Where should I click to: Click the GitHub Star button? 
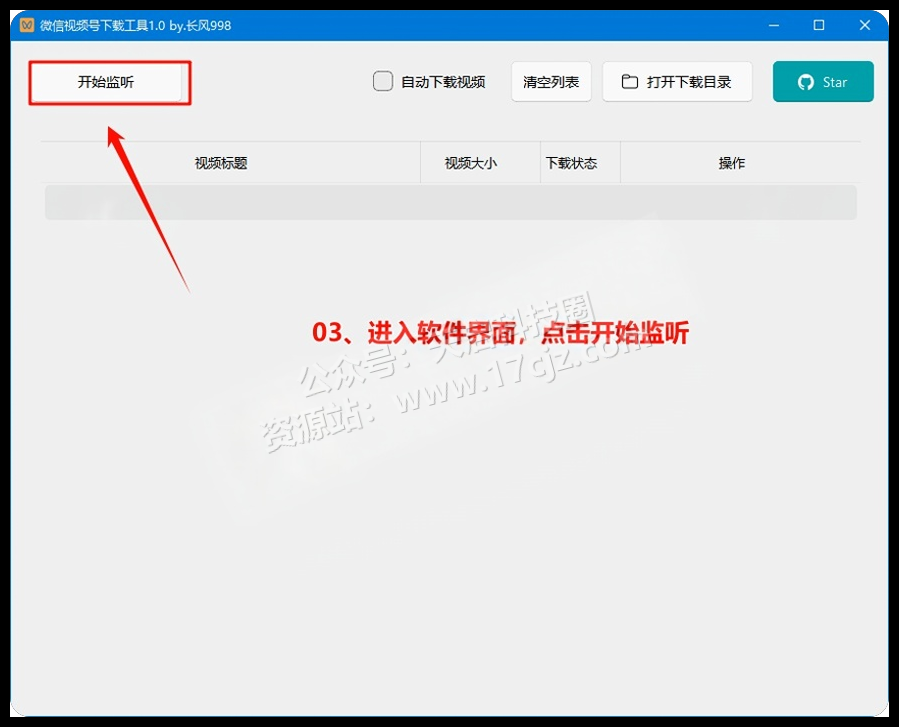pos(823,82)
